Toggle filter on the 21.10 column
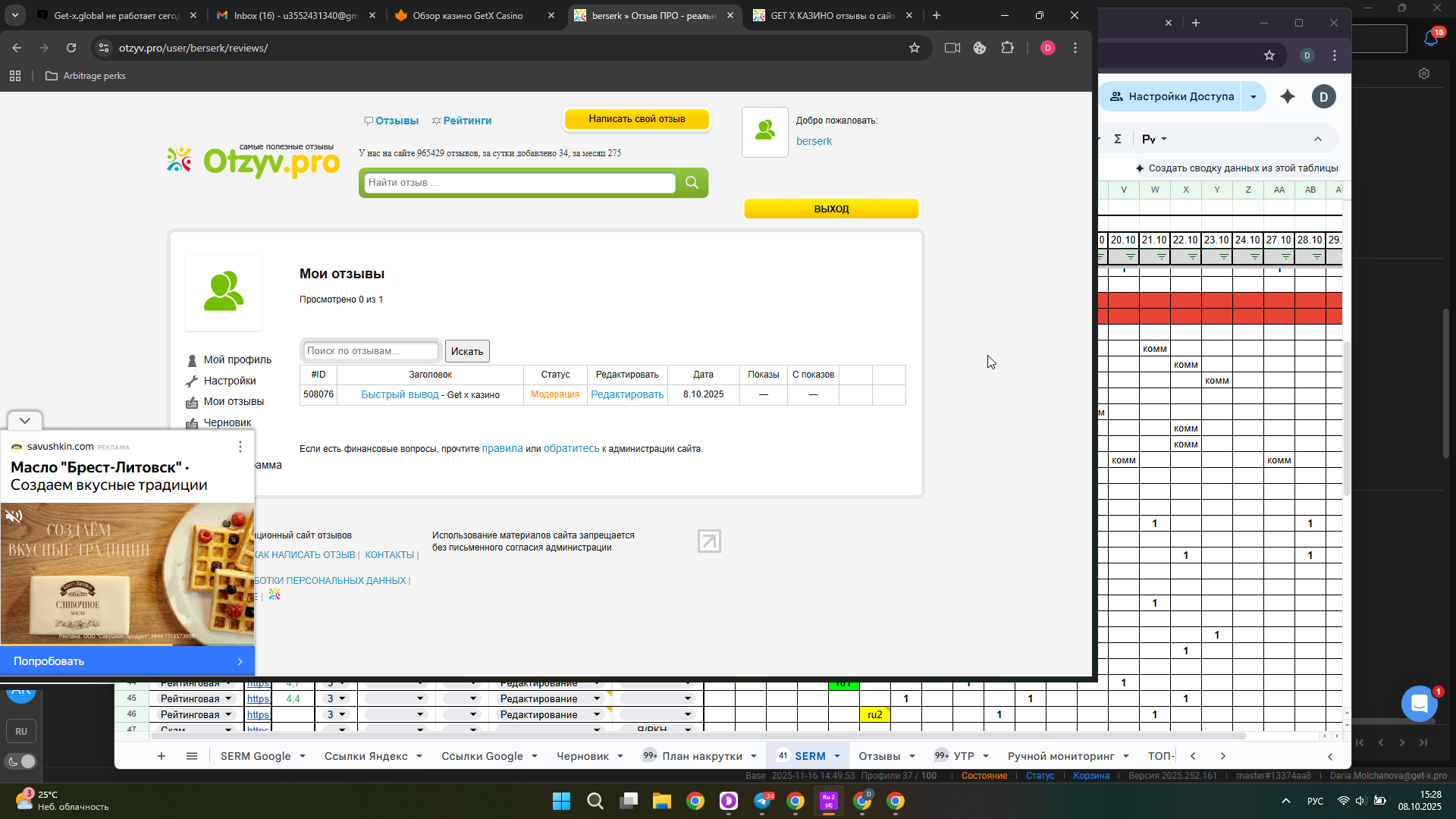1456x819 pixels. coord(1161,257)
